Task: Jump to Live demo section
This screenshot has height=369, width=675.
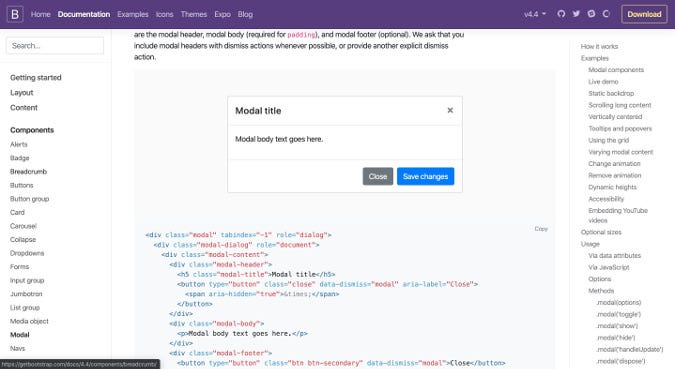Action: [x=603, y=81]
